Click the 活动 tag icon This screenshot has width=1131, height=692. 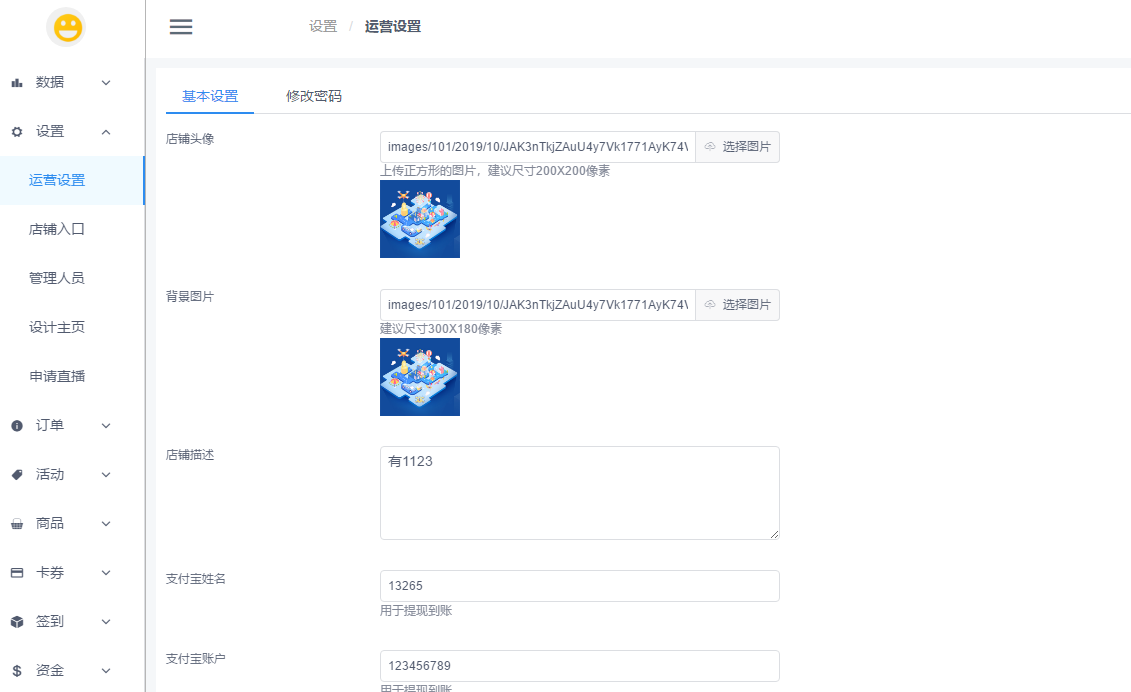17,475
